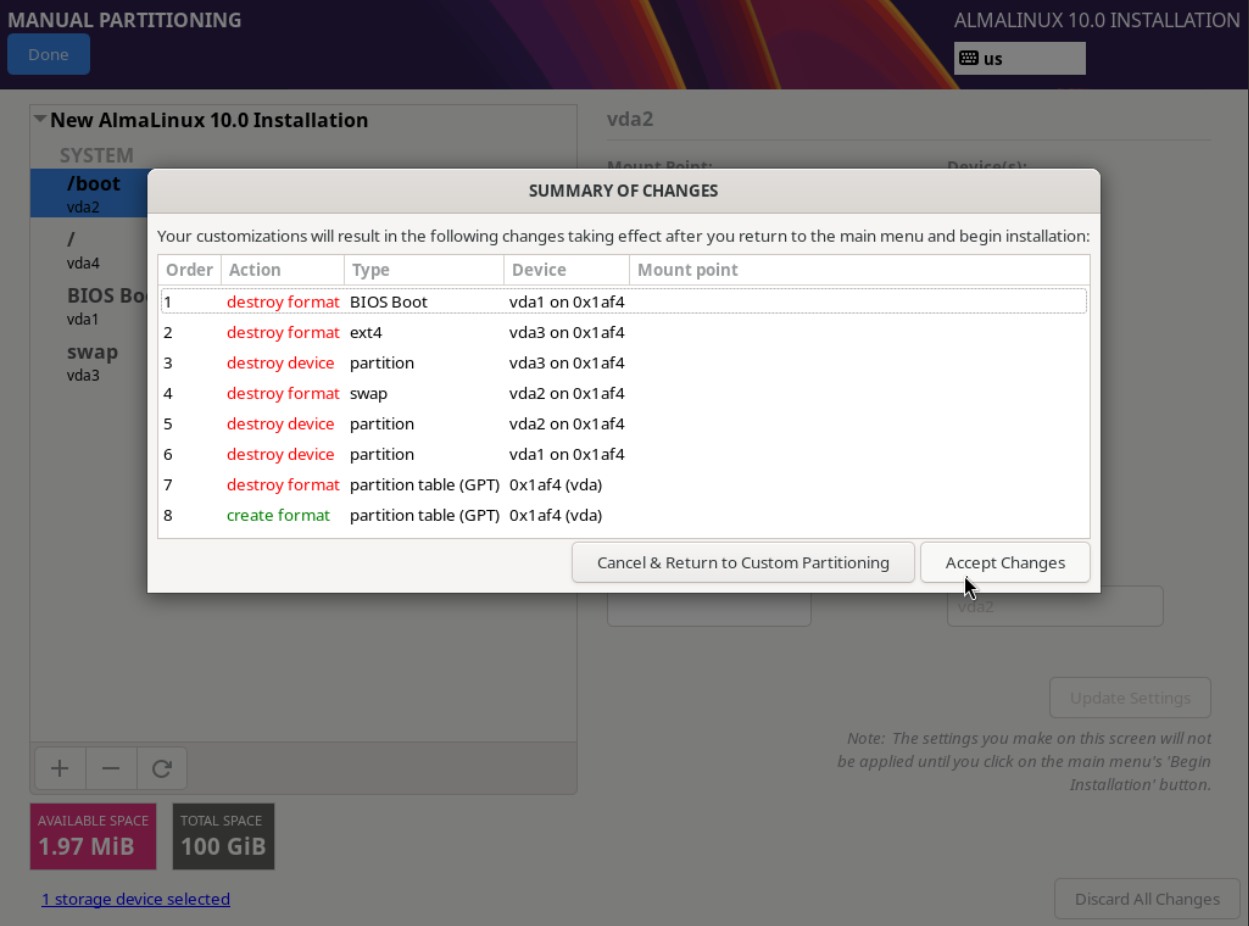Click the 'BIOS Boot' type cell

click(x=388, y=302)
